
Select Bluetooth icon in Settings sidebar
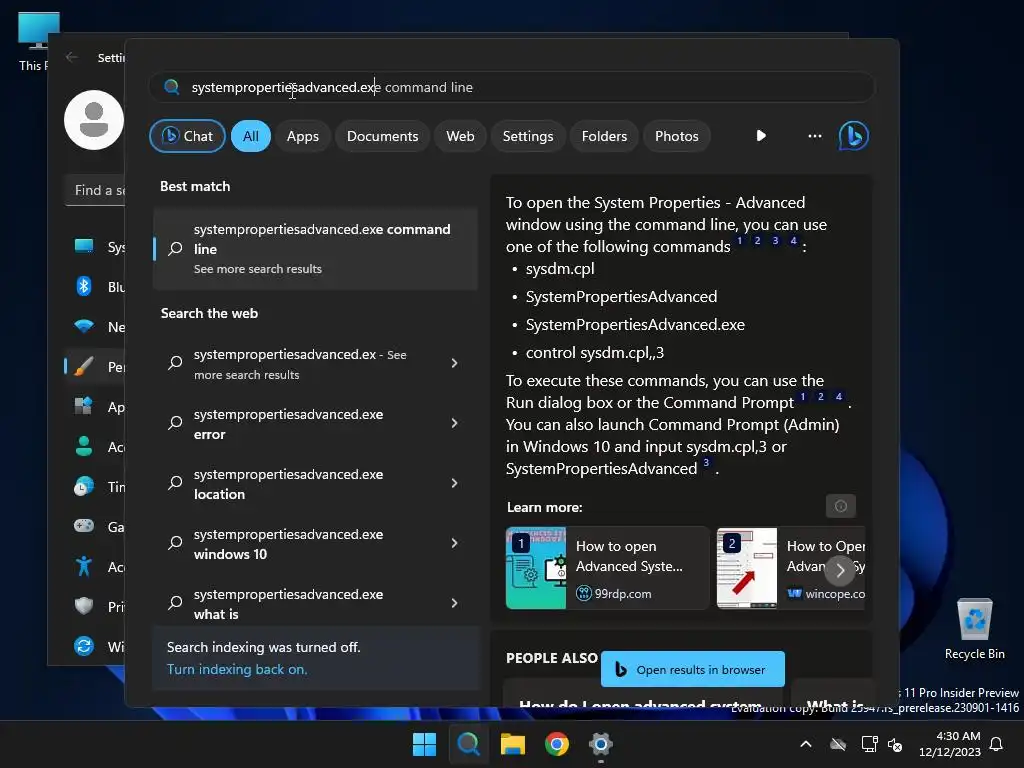point(84,286)
